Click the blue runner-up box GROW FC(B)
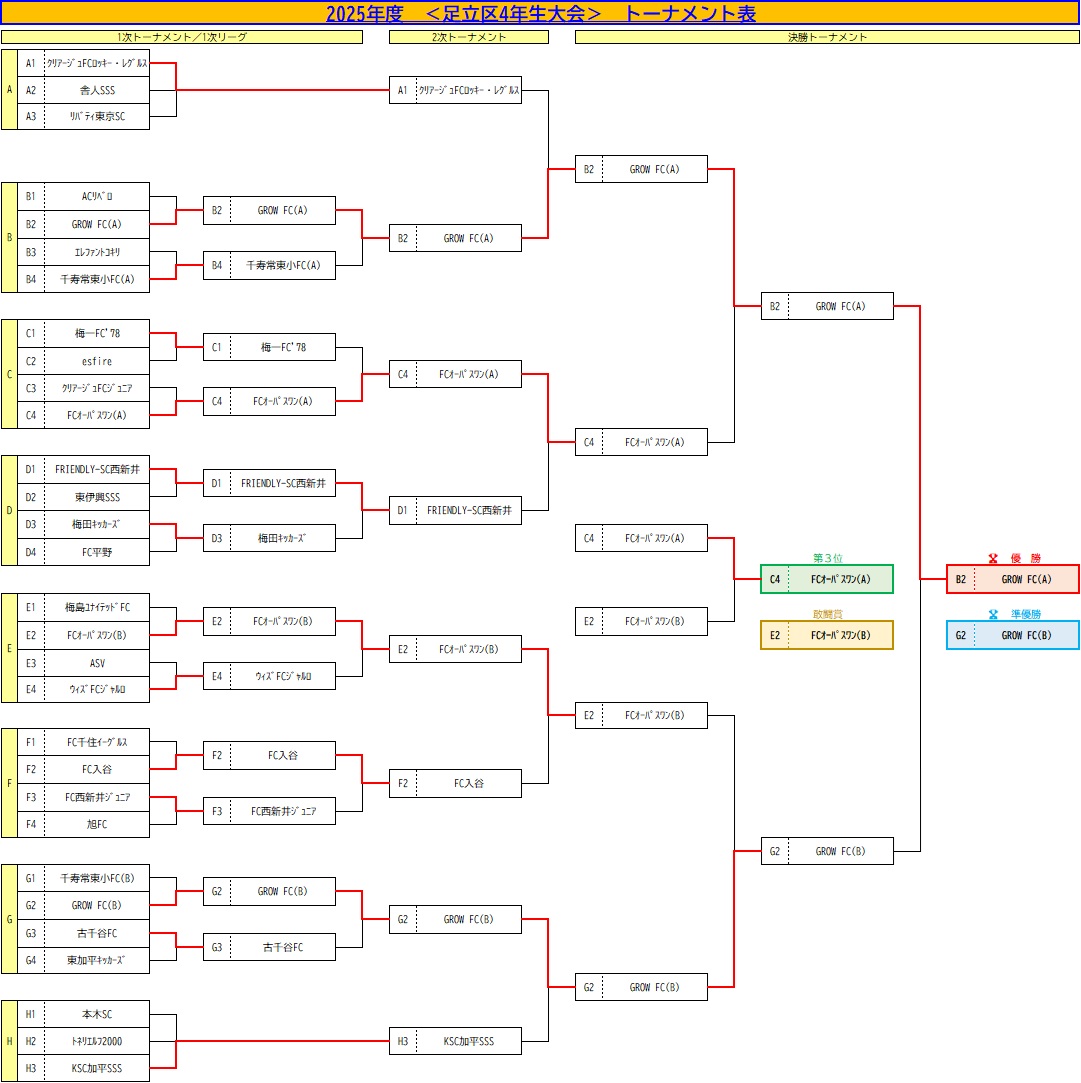This screenshot has width=1081, height=1083. [1012, 635]
